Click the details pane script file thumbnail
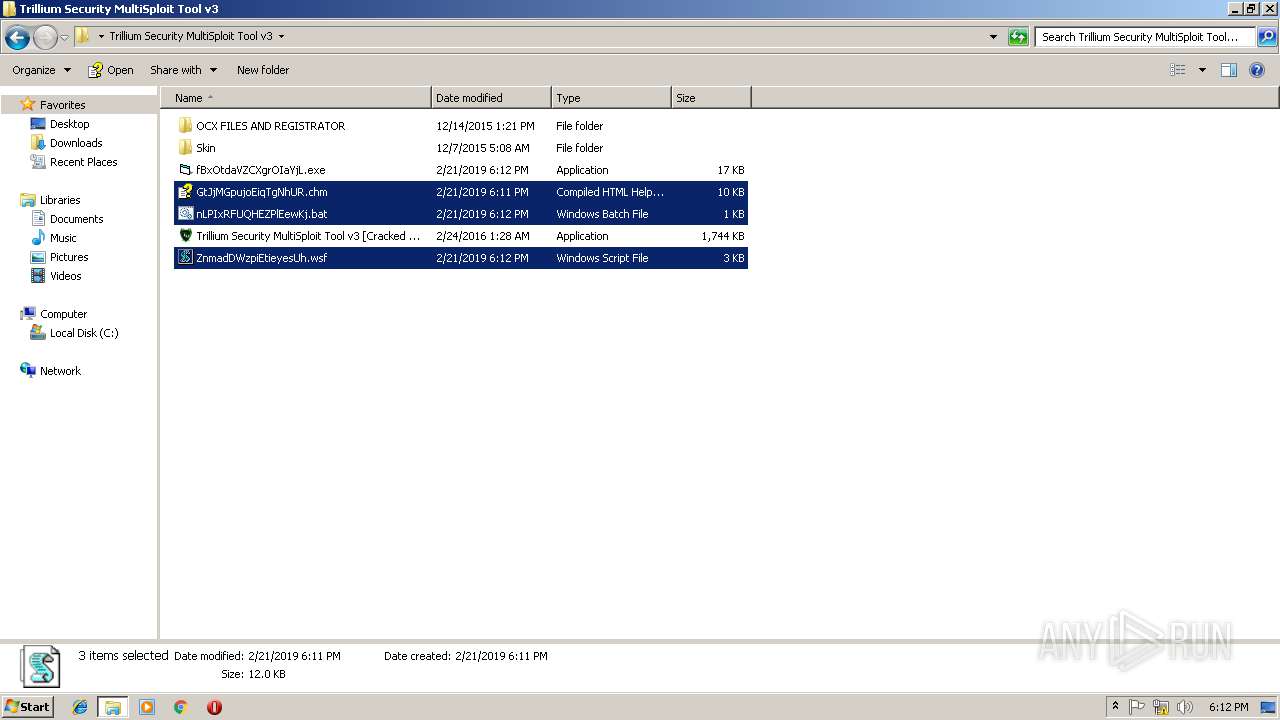 click(40, 666)
